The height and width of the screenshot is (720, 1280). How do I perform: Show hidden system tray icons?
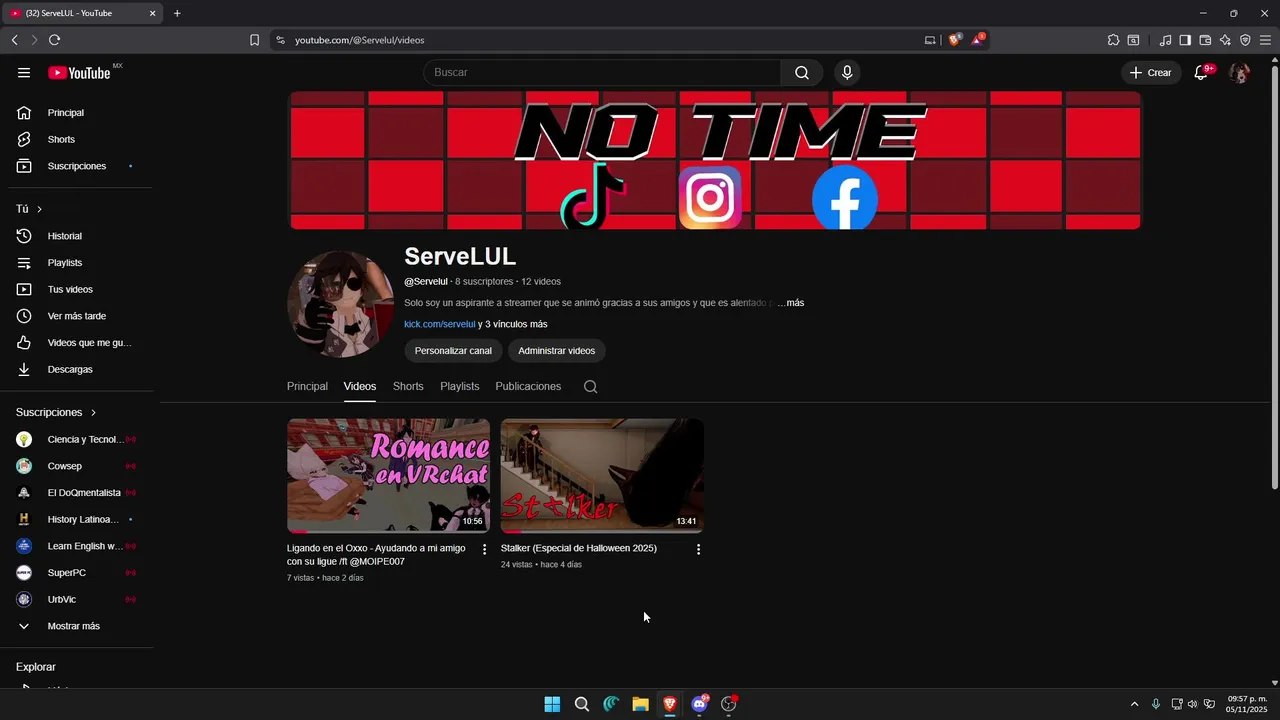[1134, 704]
